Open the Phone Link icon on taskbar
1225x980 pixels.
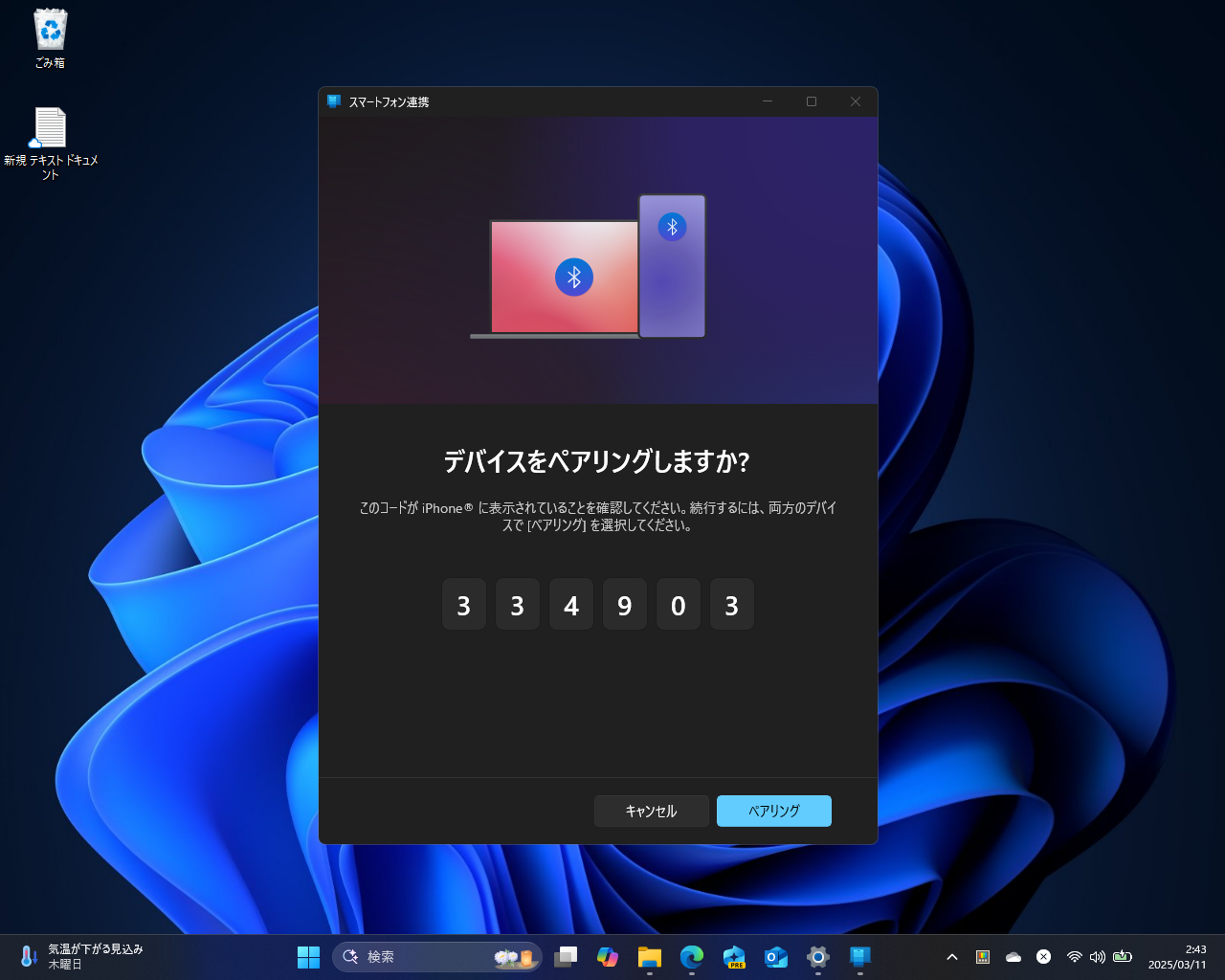coord(859,956)
